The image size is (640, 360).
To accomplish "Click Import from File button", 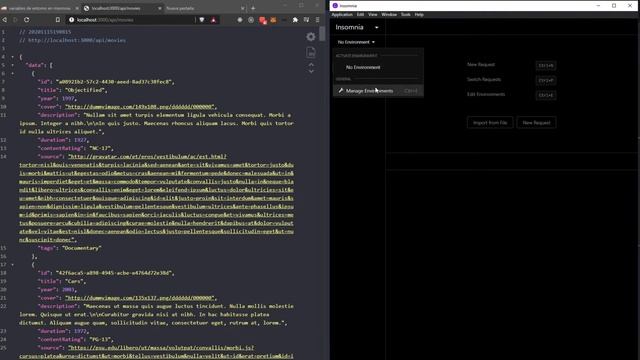I will [x=490, y=122].
